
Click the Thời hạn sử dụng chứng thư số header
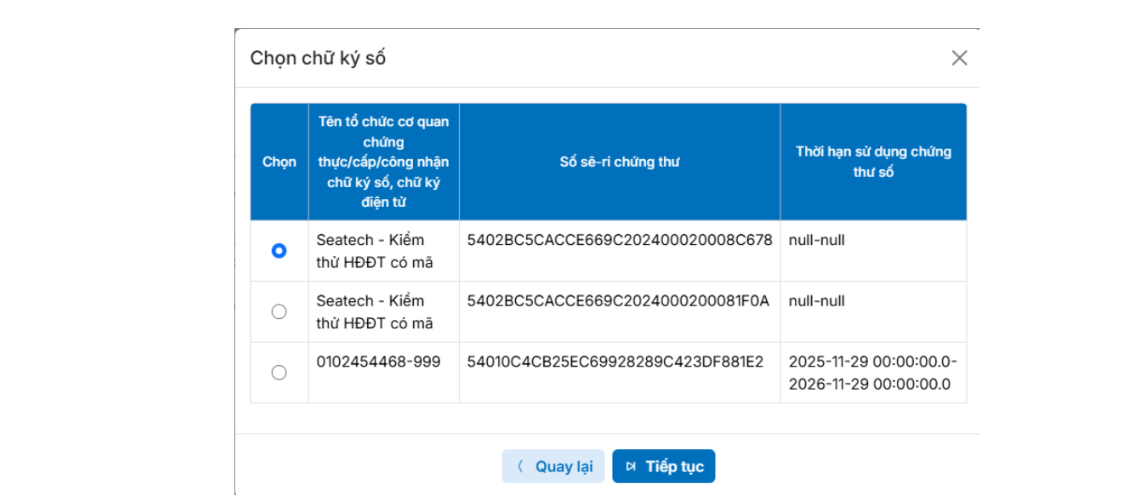pos(873,162)
